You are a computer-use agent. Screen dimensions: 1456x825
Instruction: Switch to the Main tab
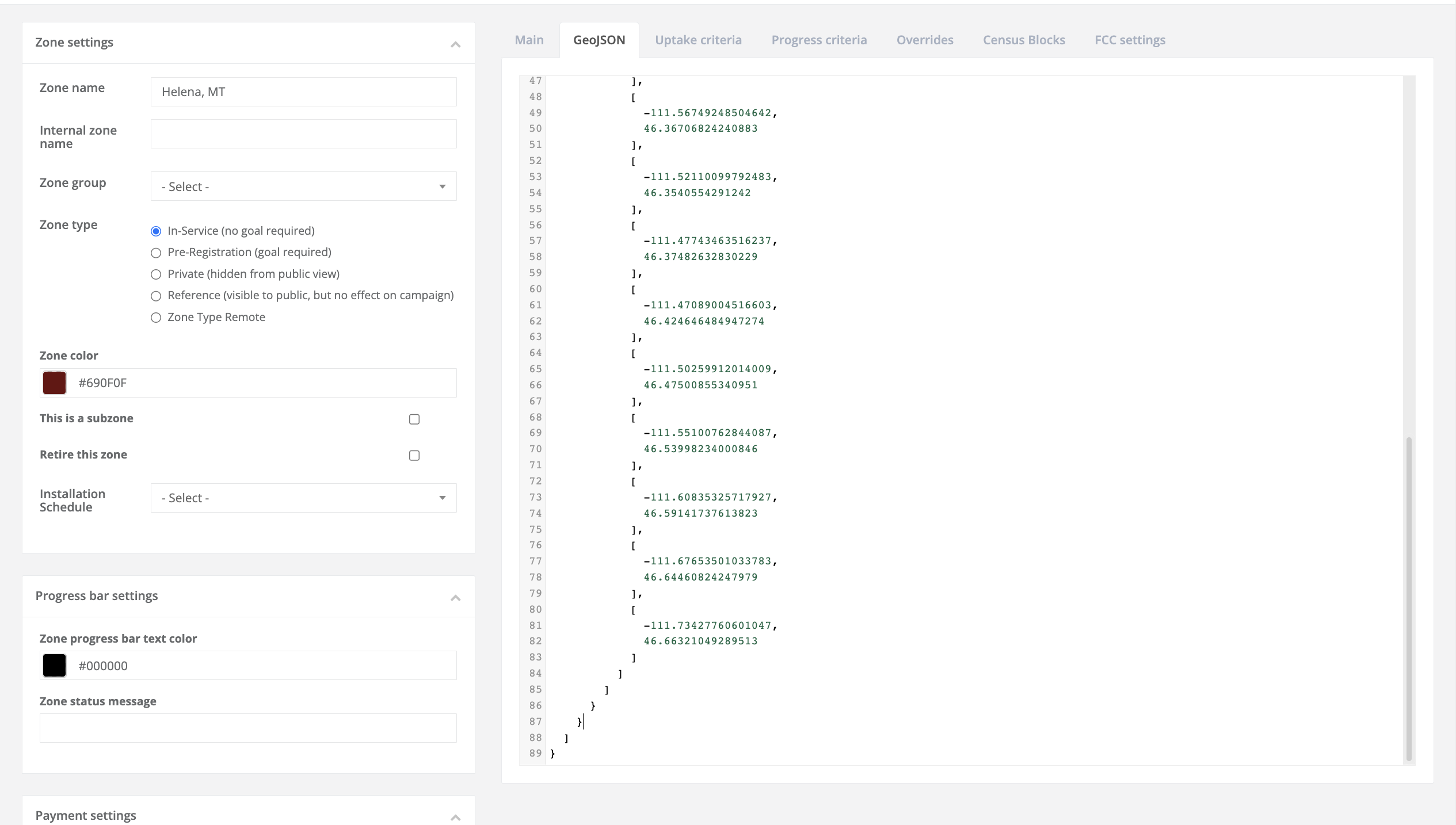528,40
